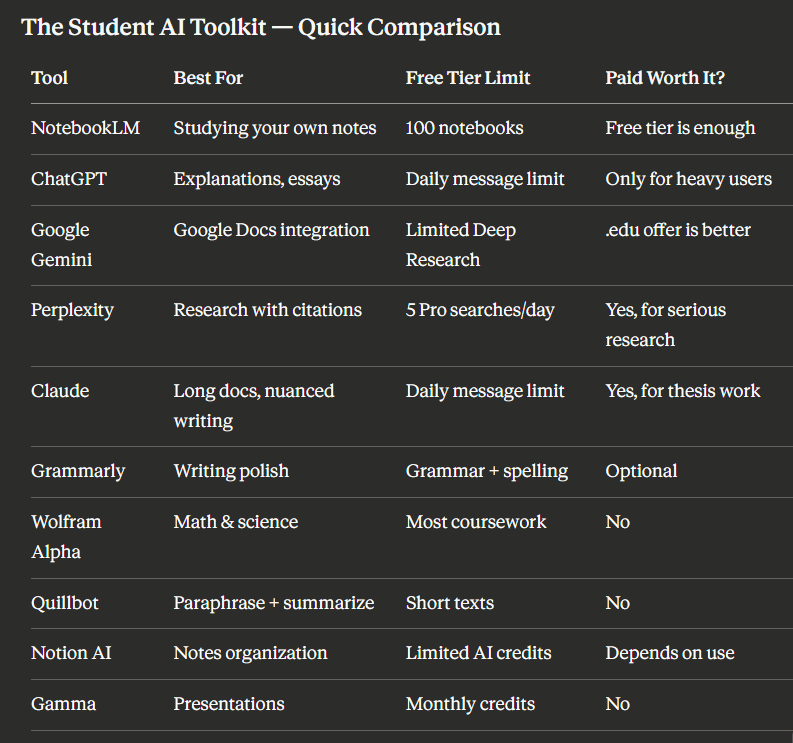This screenshot has height=743, width=793.
Task: Click the Claude tool name
Action: coord(60,391)
